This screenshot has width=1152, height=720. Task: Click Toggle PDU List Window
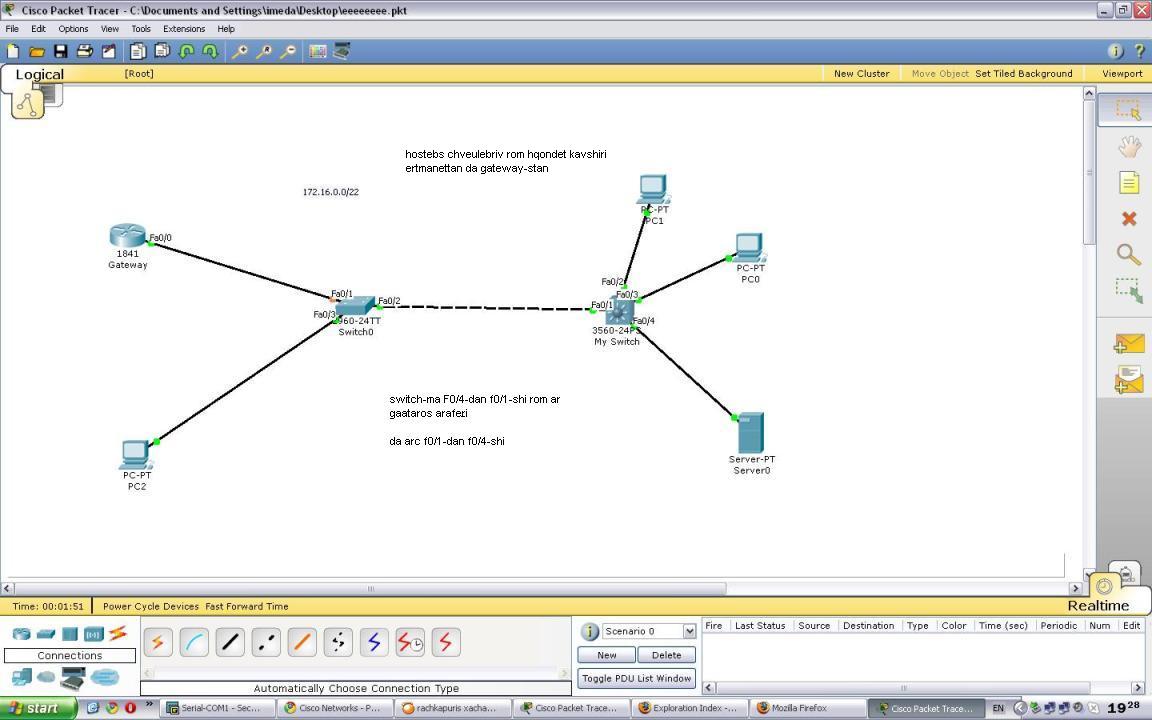636,678
